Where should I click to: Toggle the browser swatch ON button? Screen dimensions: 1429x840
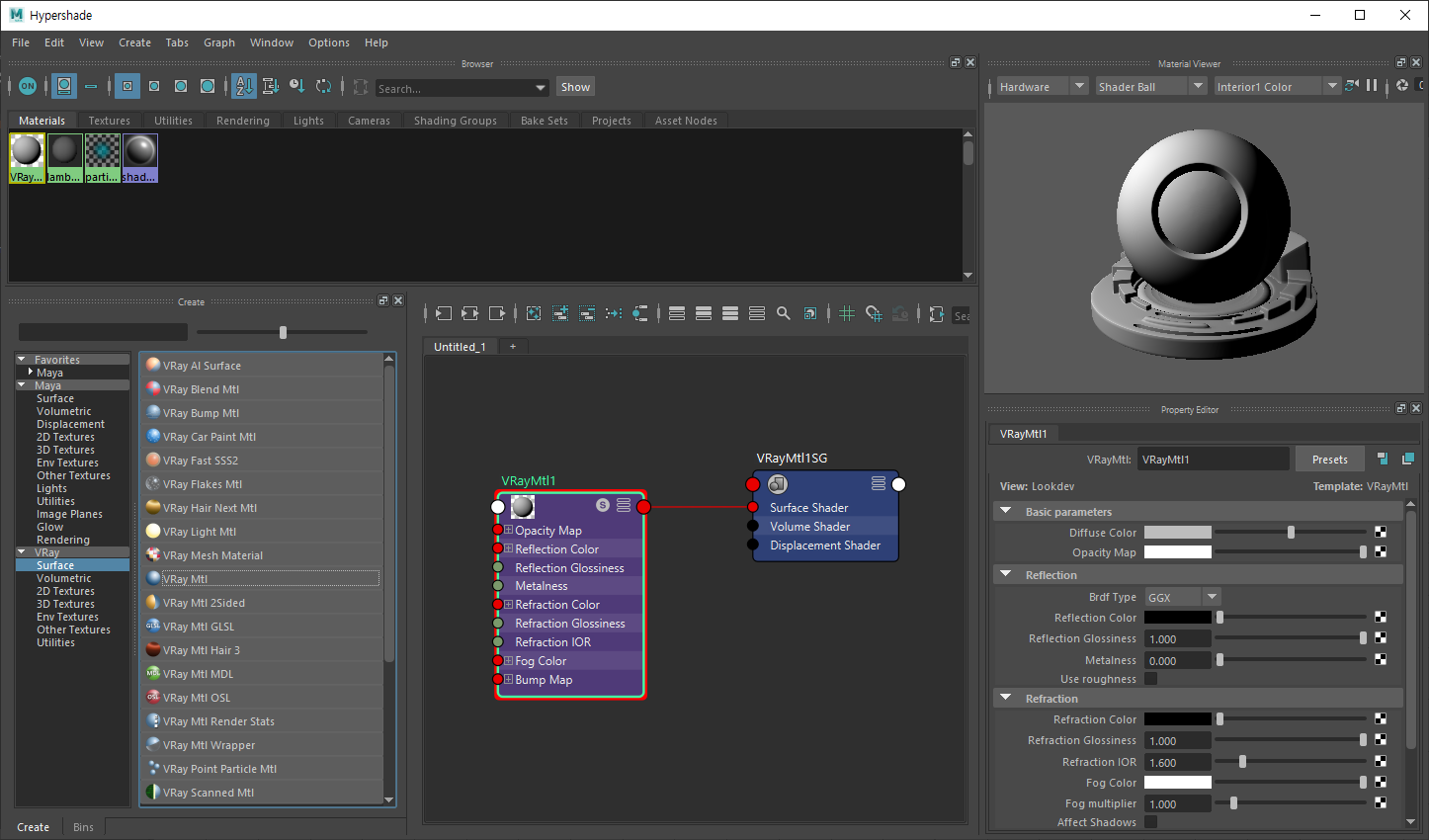[28, 86]
